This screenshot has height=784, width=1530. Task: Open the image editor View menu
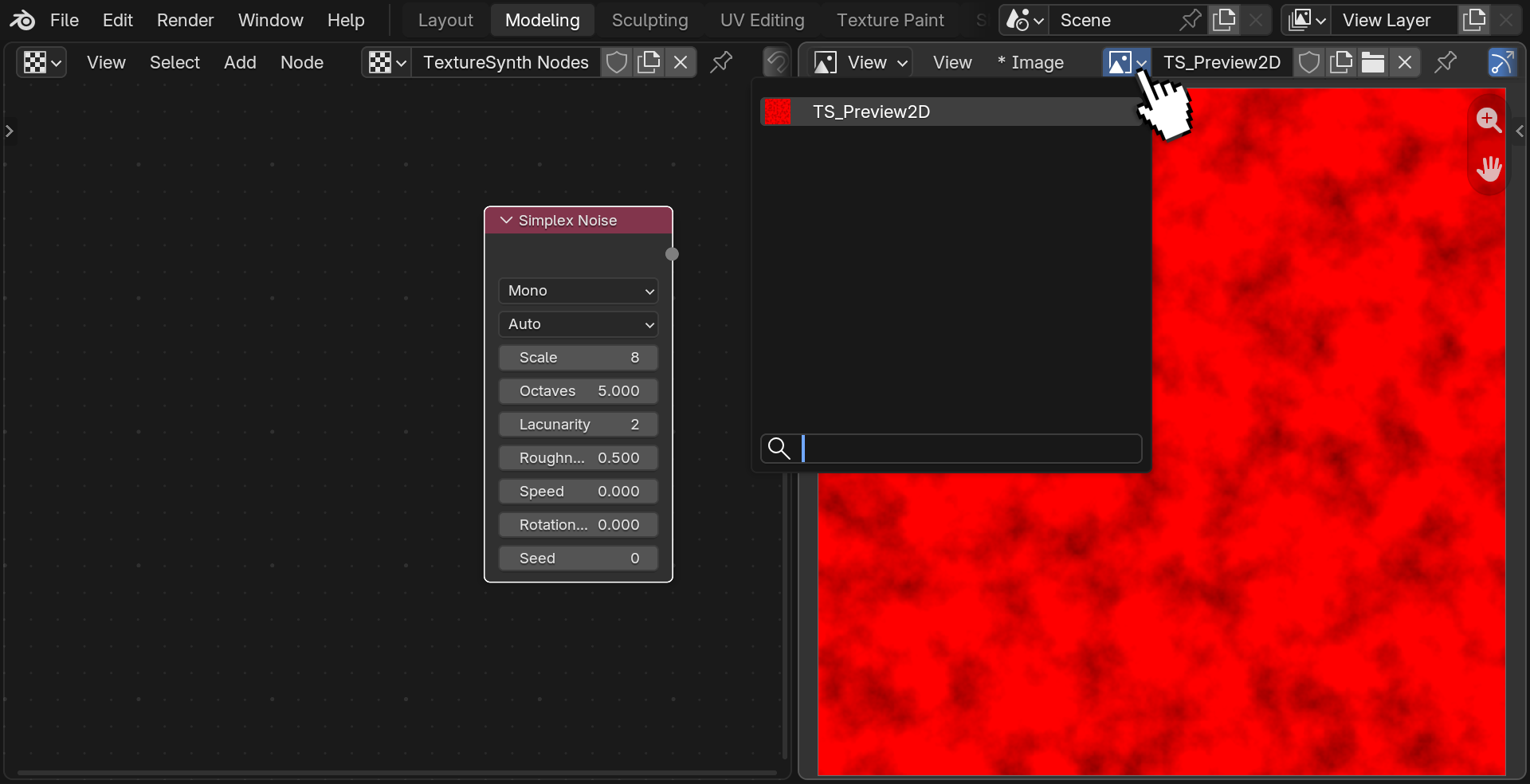coord(952,62)
